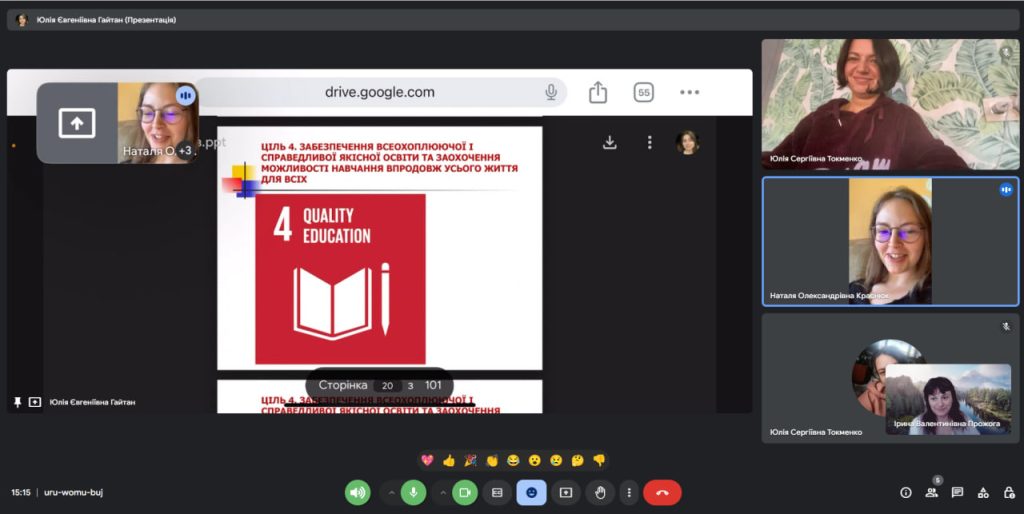
Task: Click the present screen icon
Action: (566, 492)
